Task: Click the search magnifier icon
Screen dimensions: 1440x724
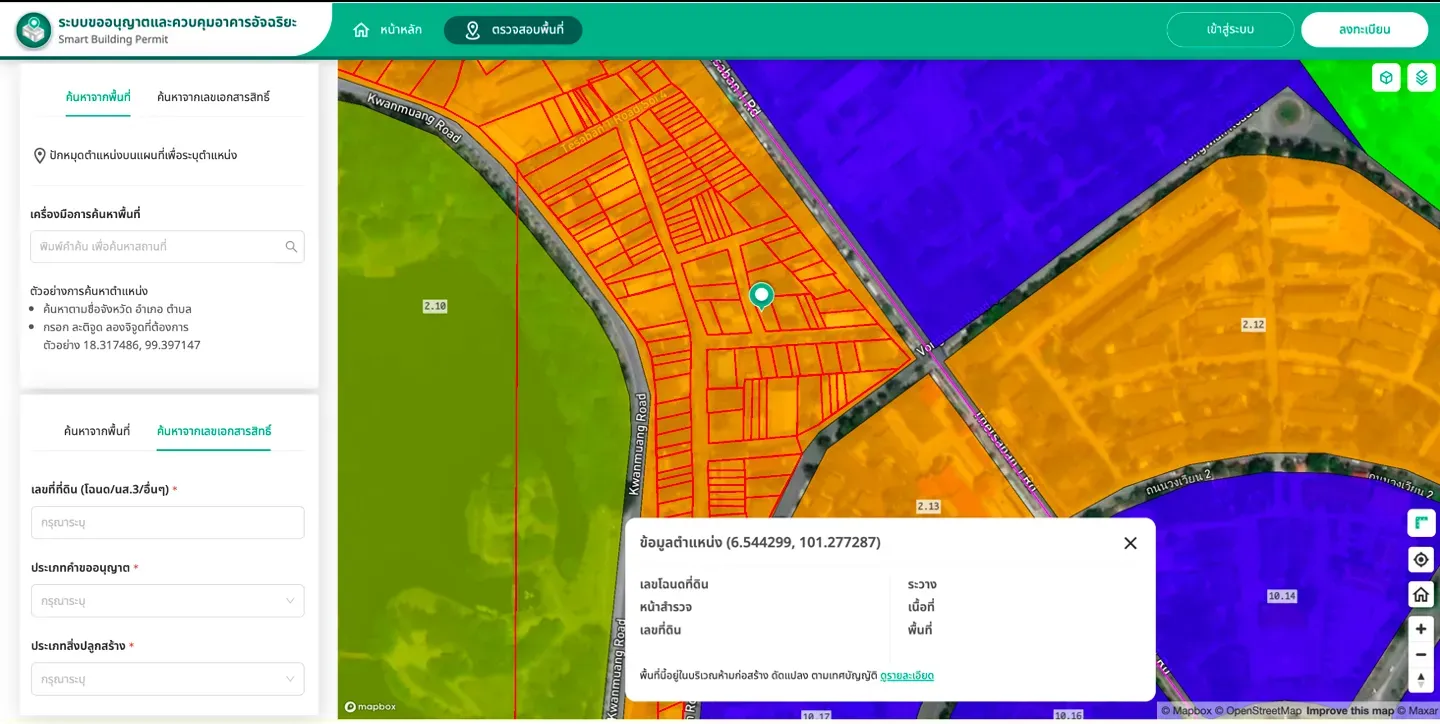Action: pyautogui.click(x=291, y=247)
